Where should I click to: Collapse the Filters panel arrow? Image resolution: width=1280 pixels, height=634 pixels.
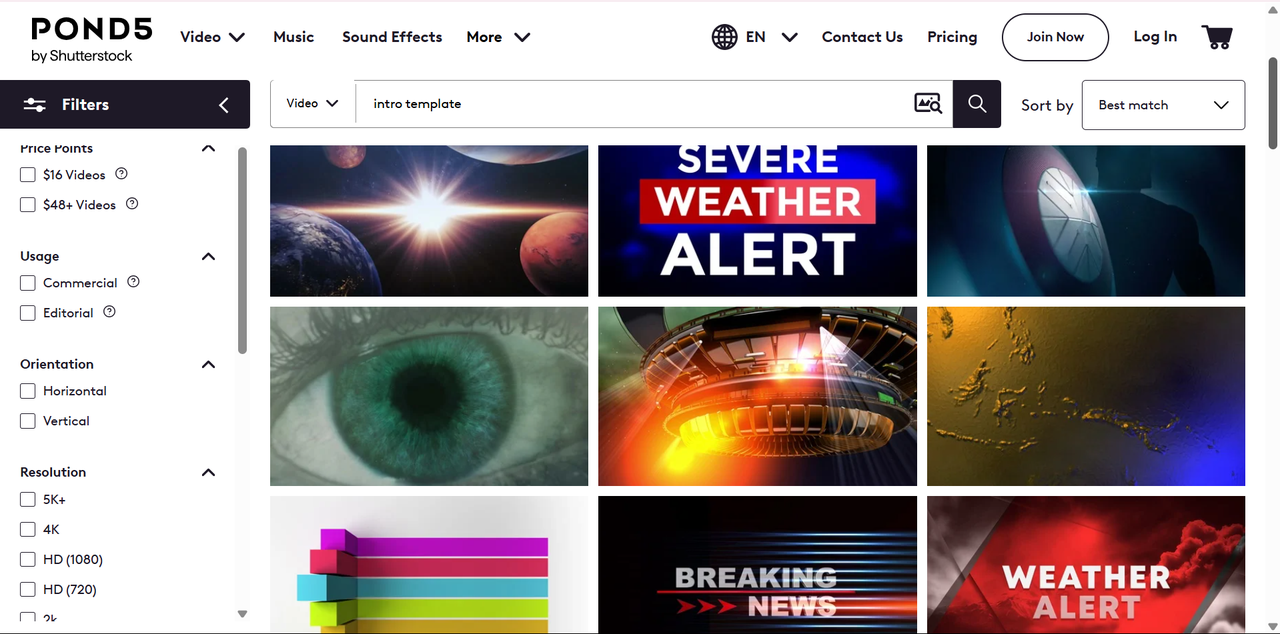tap(224, 105)
